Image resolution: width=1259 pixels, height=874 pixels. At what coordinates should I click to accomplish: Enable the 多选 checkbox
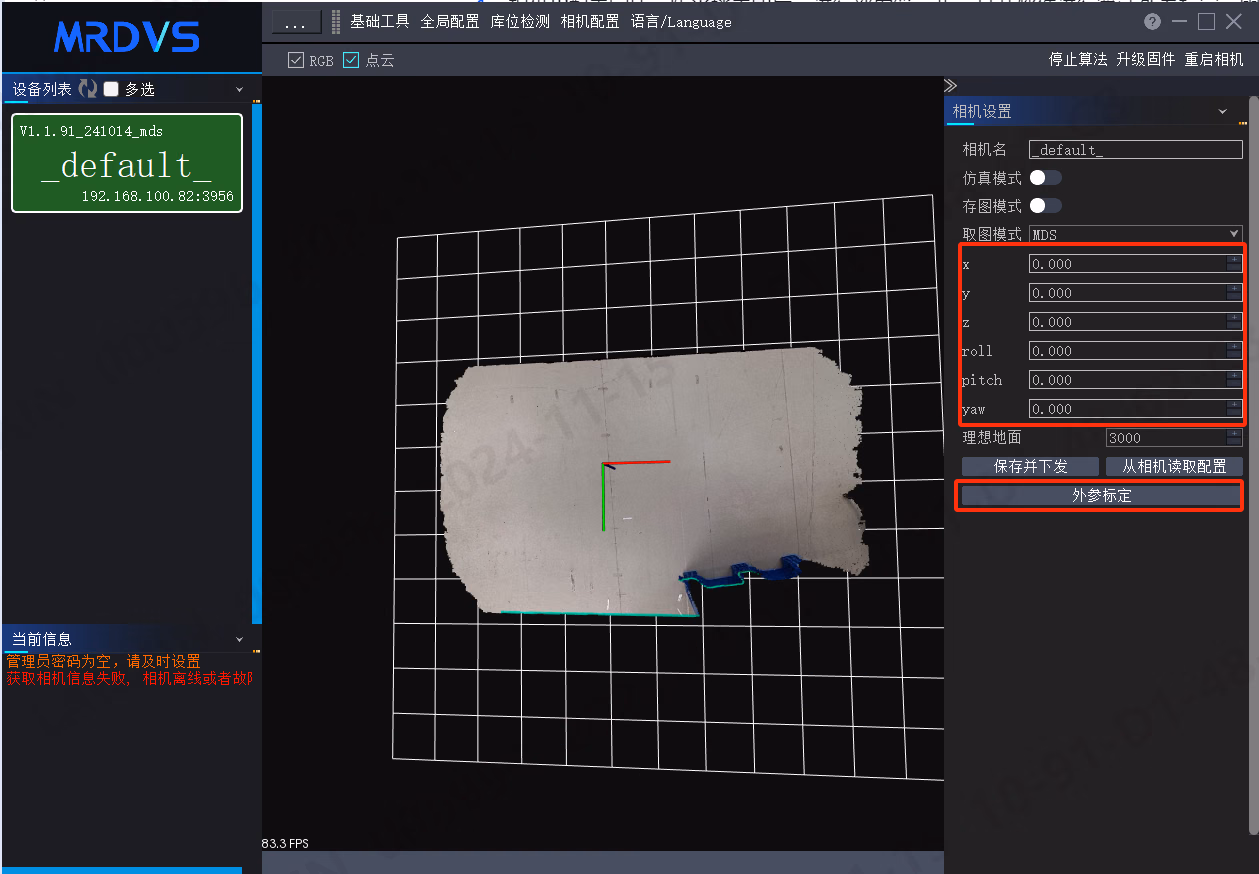pyautogui.click(x=111, y=89)
